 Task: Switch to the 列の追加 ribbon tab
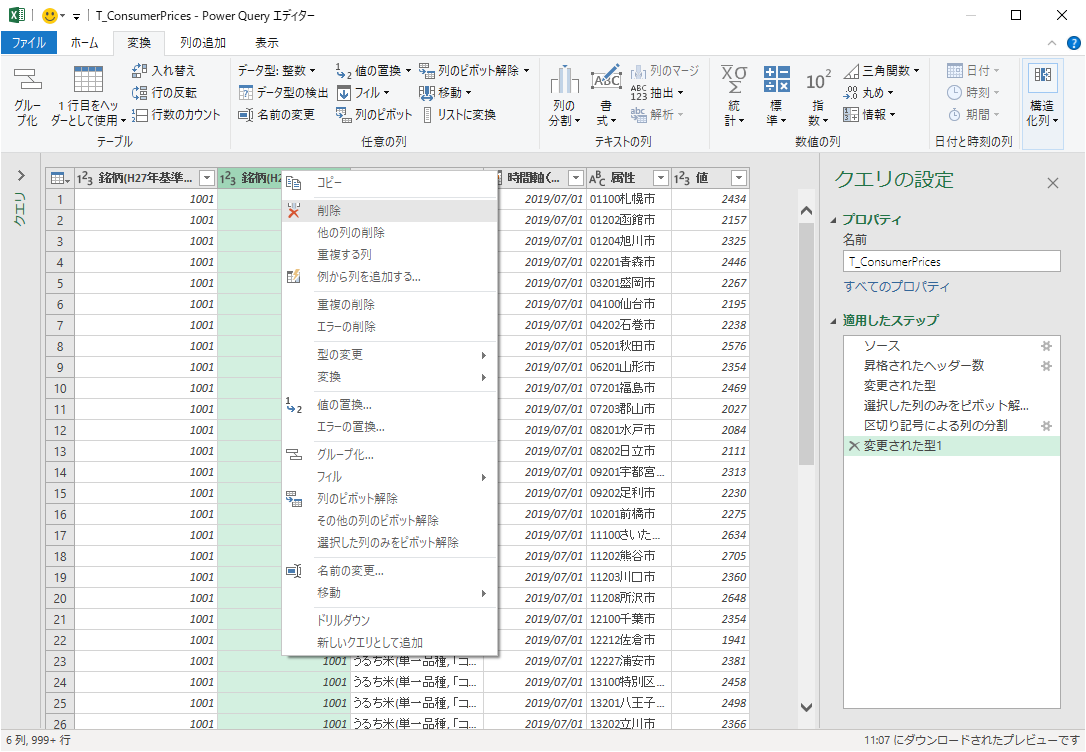(202, 43)
